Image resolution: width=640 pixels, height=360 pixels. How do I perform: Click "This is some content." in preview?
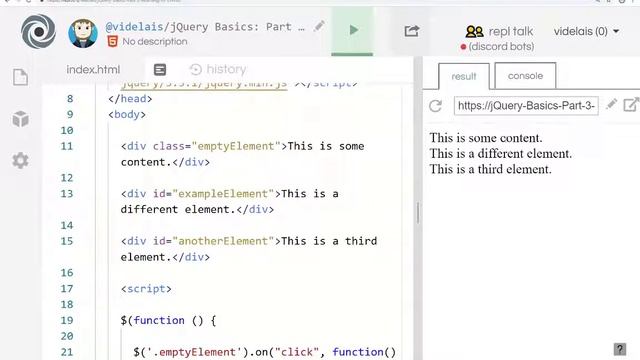click(x=486, y=138)
